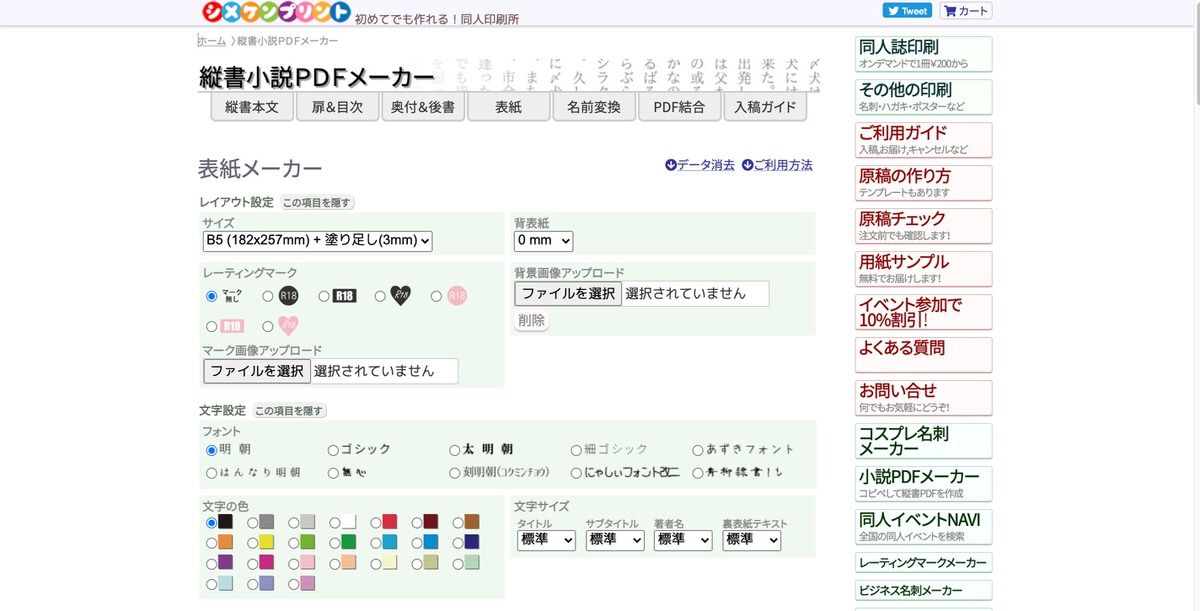Switch to the PDF結合 tab
The image size is (1200, 611).
[x=679, y=106]
